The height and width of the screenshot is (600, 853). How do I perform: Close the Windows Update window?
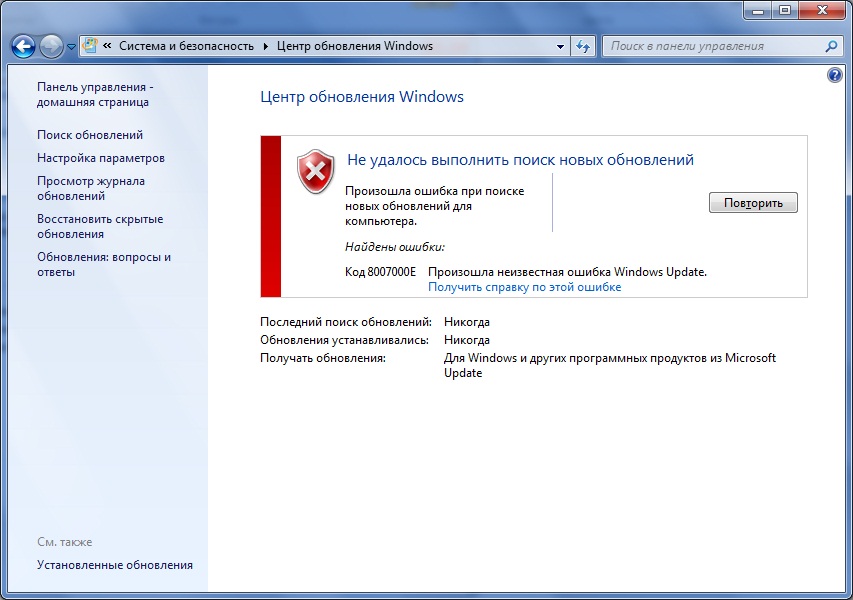[822, 10]
